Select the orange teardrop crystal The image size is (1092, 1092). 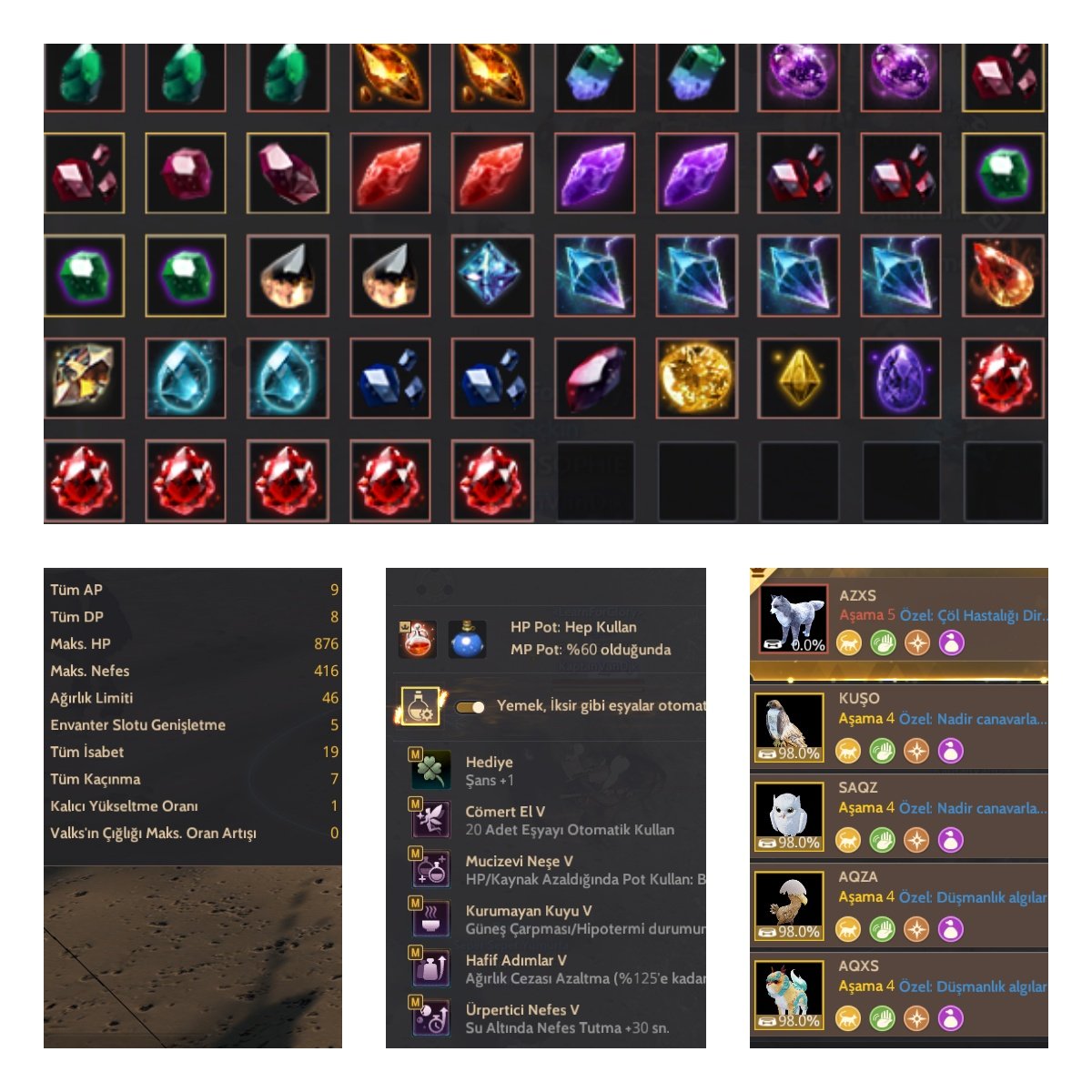[1002, 276]
